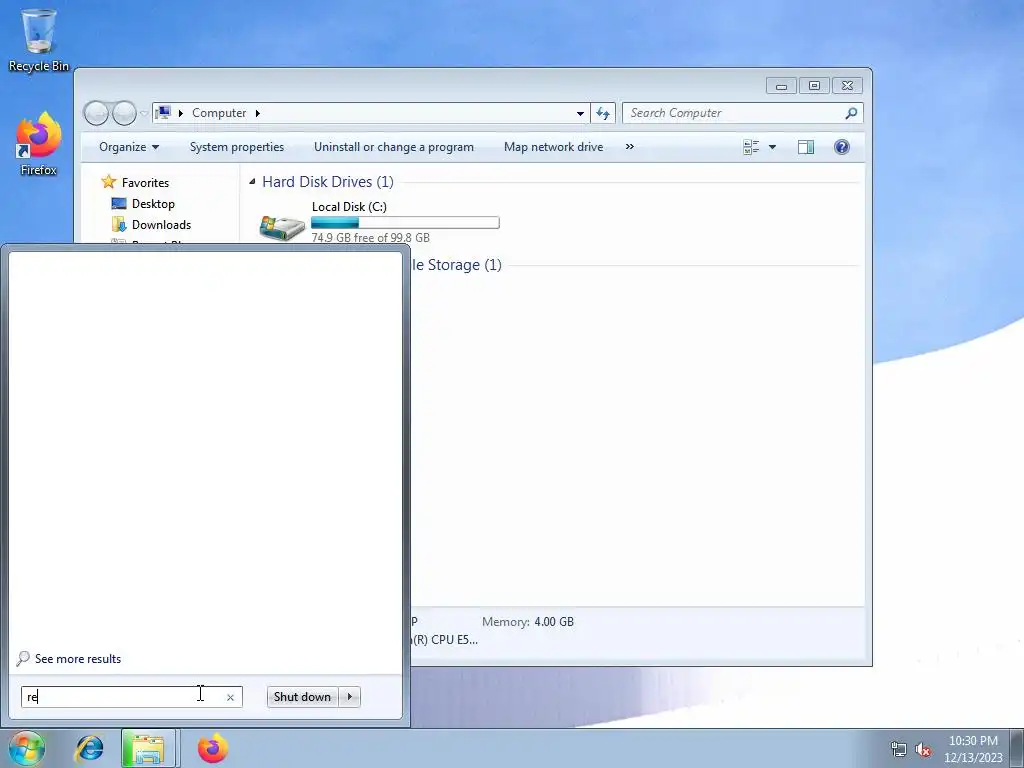Open System properties
Image resolution: width=1024 pixels, height=768 pixels.
(x=236, y=147)
